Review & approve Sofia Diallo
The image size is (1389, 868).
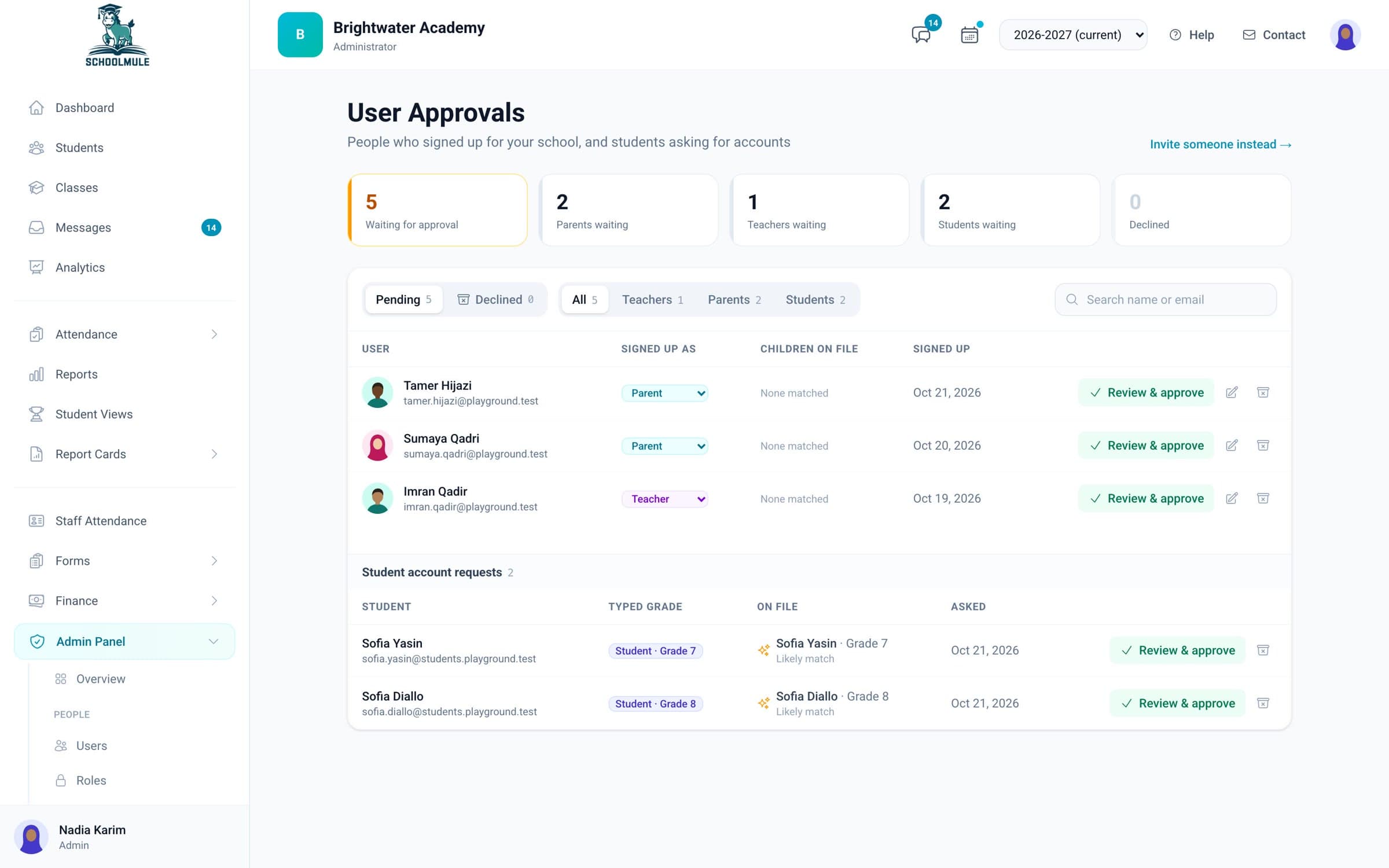(1177, 703)
